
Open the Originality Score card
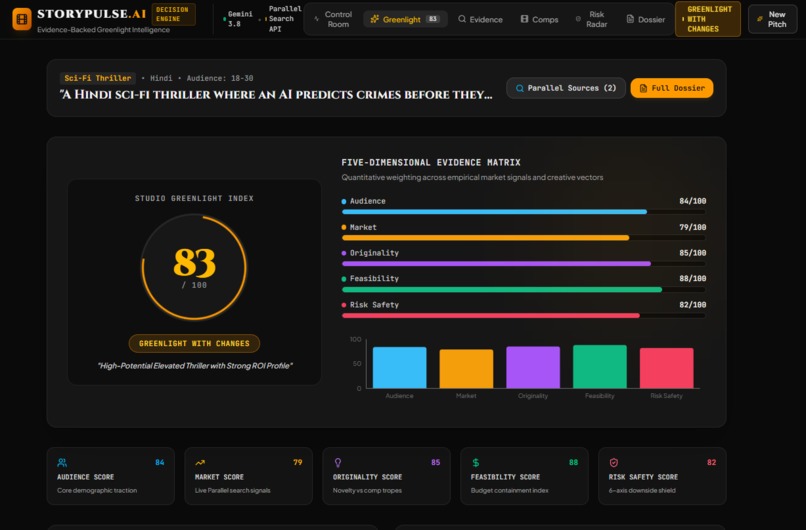387,476
